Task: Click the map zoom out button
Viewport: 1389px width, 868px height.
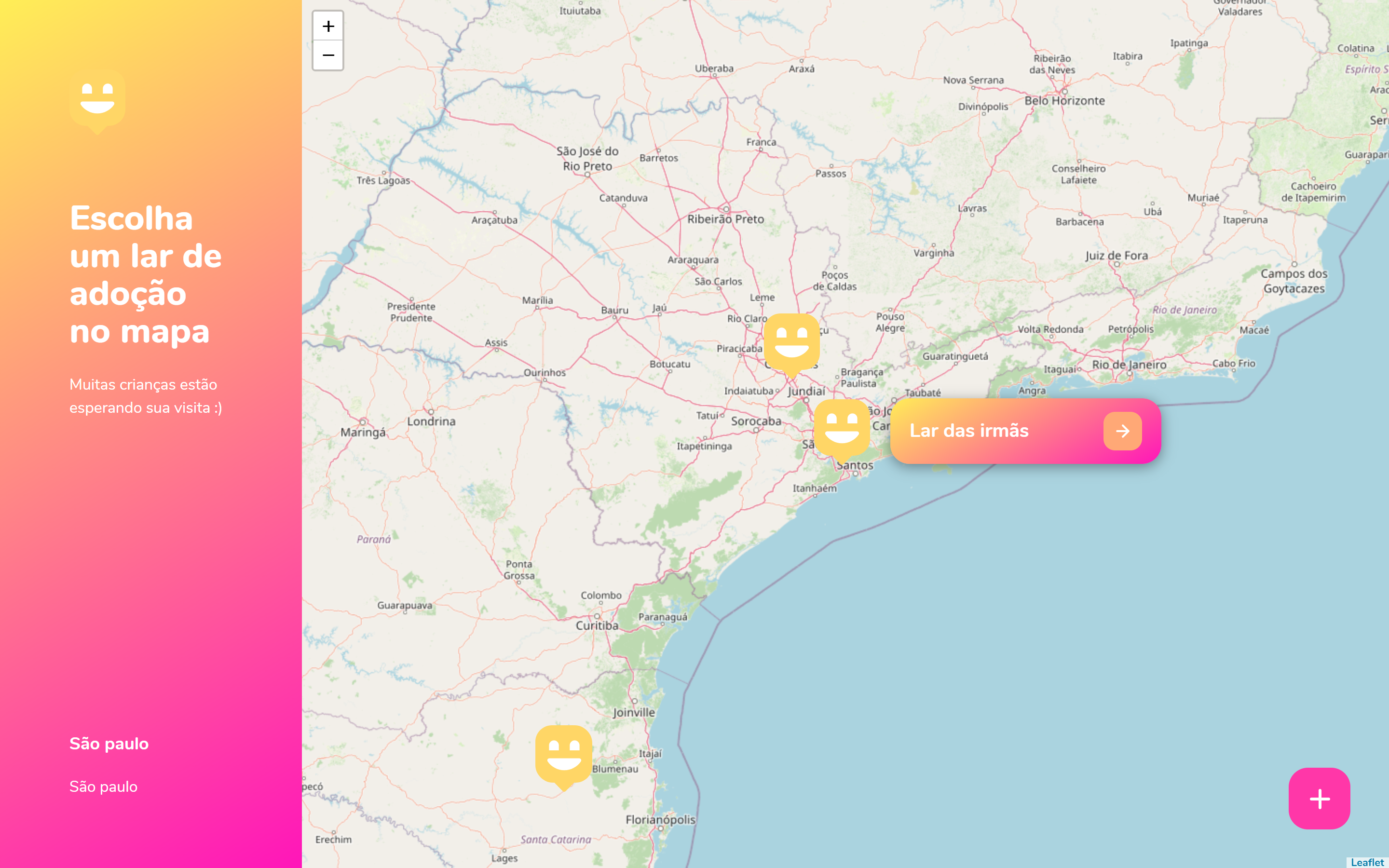Action: coord(328,55)
